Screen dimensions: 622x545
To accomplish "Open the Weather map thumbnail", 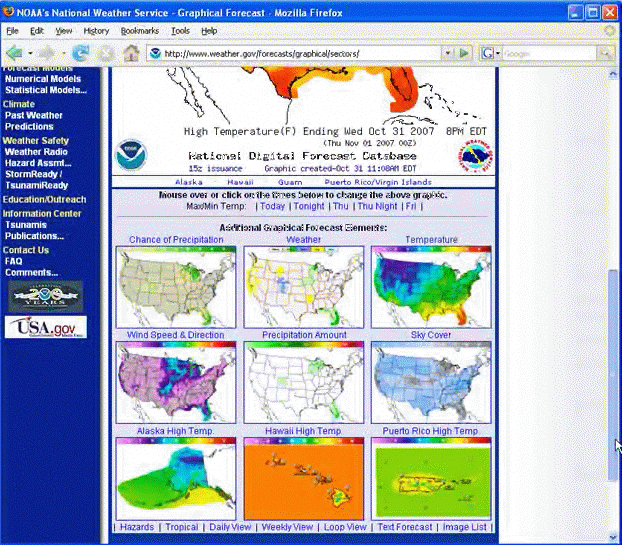I will pyautogui.click(x=303, y=287).
